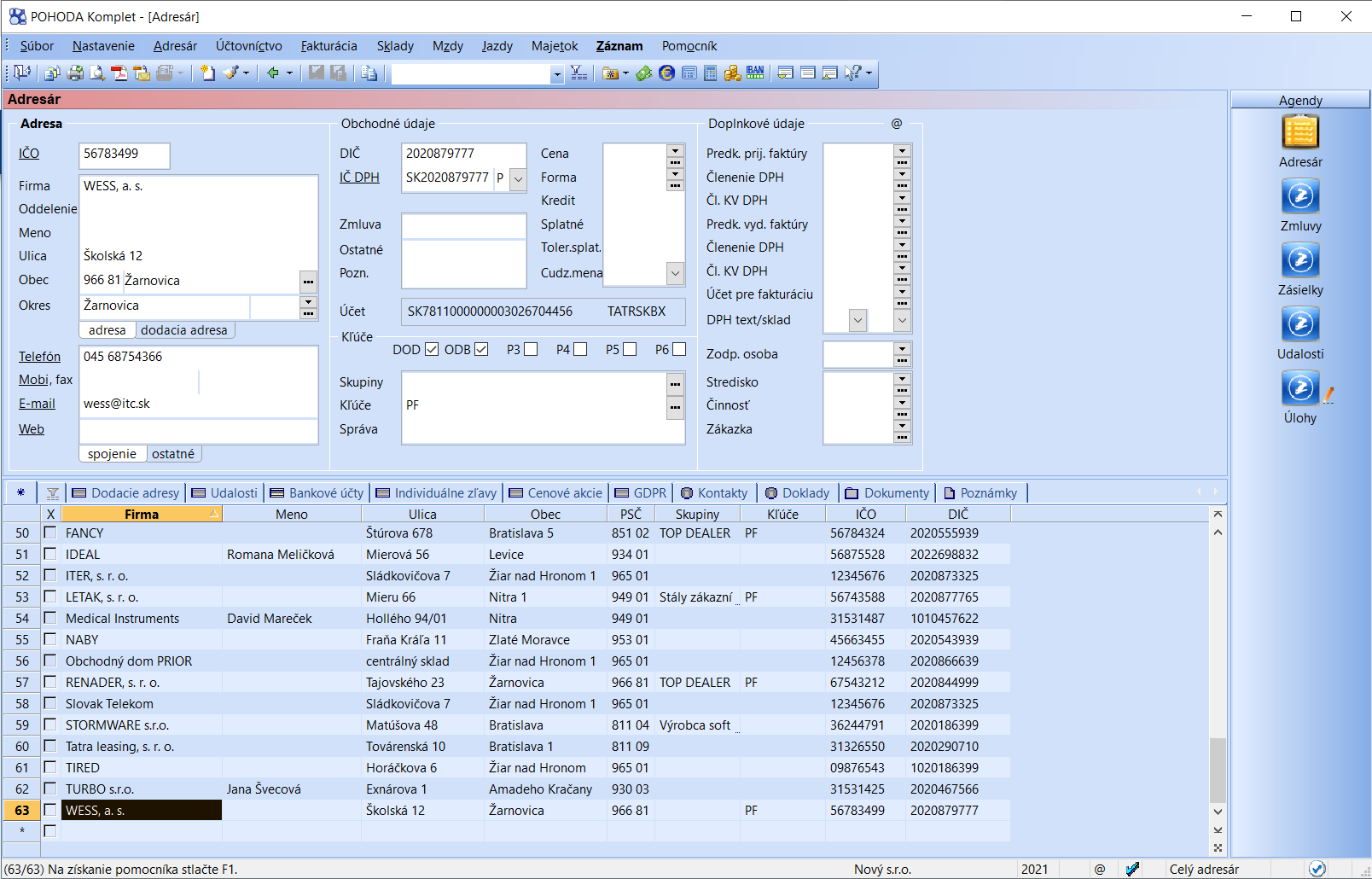
Task: Enable the P4 checkbox
Action: click(580, 349)
